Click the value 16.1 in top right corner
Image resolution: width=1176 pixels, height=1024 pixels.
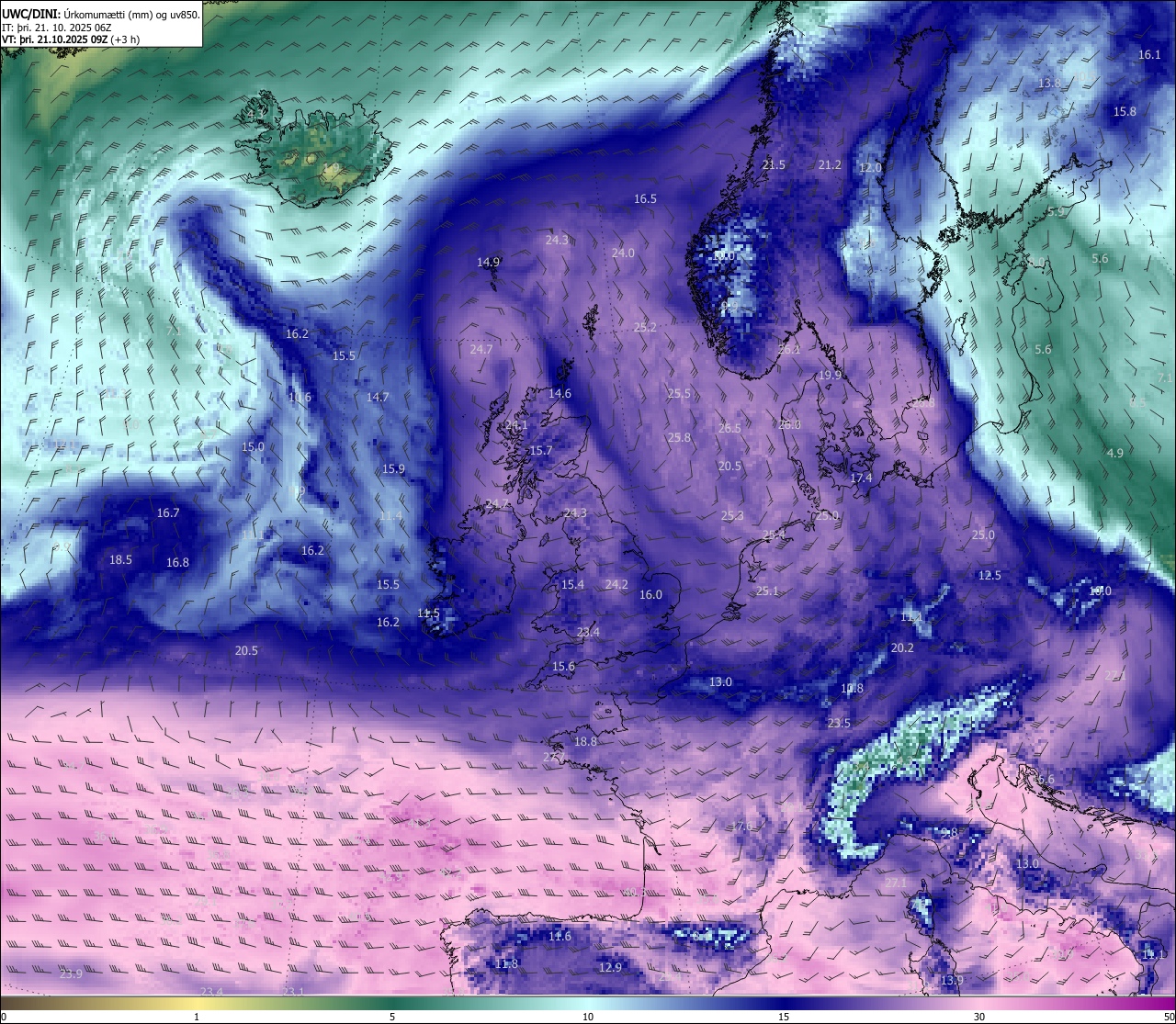coord(1149,55)
